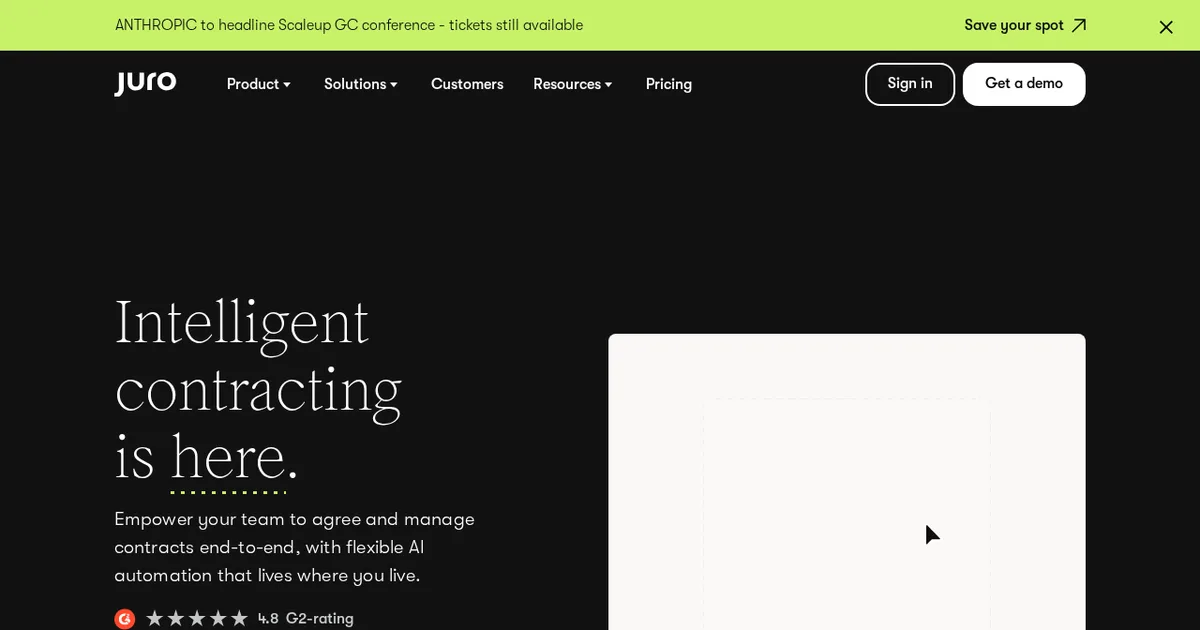Open the Resources dropdown menu
The width and height of the screenshot is (1200, 630).
click(x=572, y=84)
